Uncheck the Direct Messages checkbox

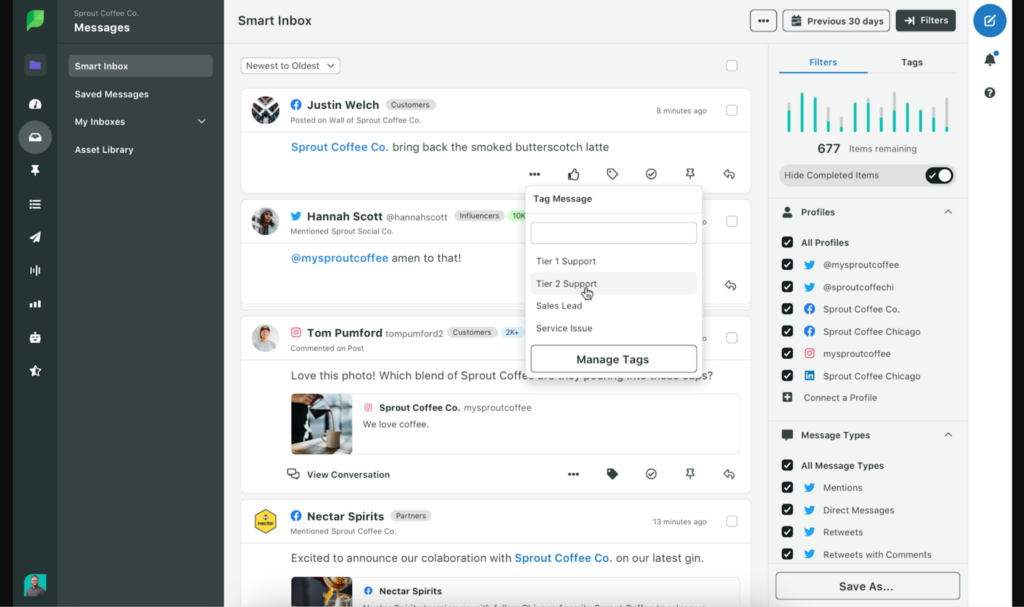point(787,510)
